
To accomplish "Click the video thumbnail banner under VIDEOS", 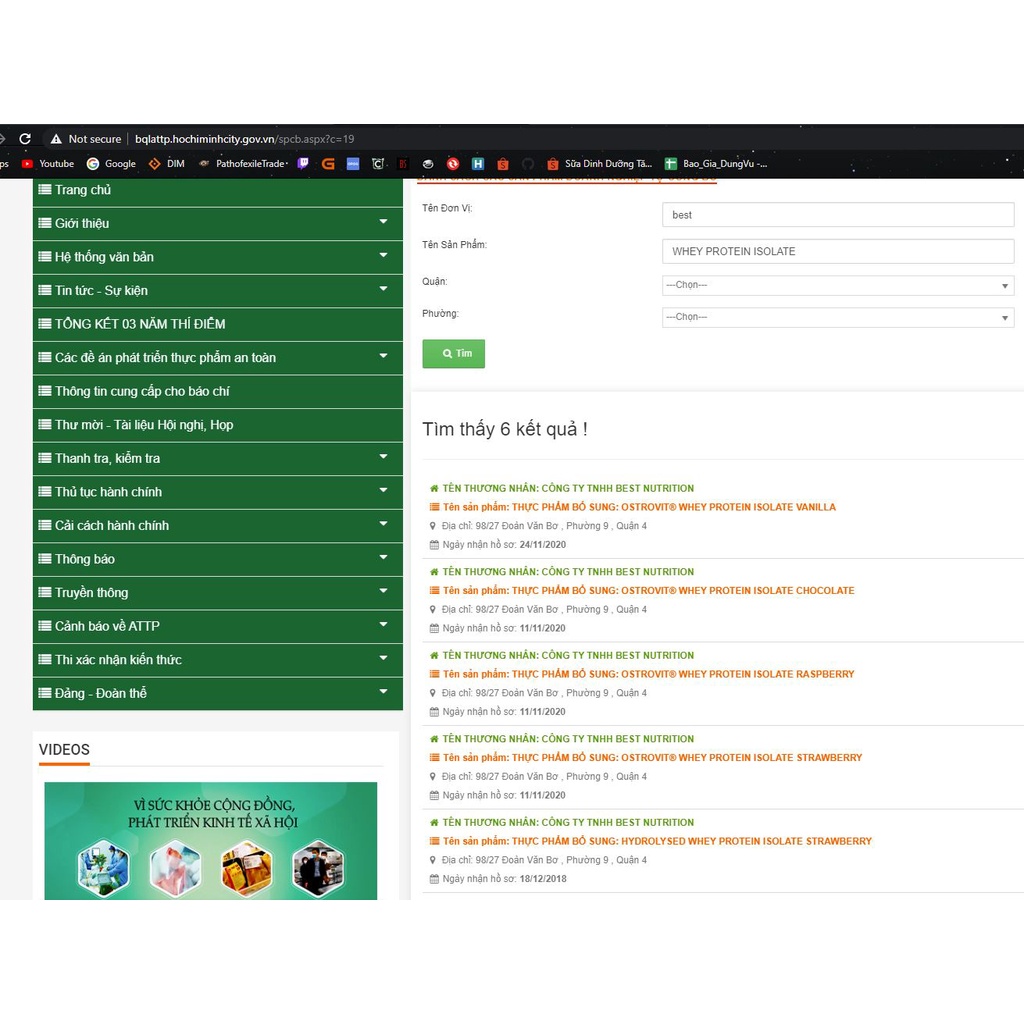I will (x=210, y=840).
